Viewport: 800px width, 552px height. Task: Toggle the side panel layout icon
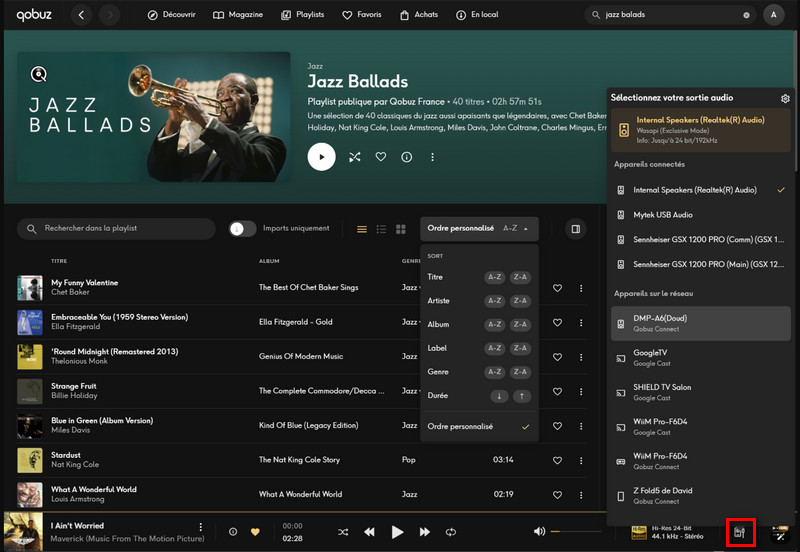coord(576,229)
